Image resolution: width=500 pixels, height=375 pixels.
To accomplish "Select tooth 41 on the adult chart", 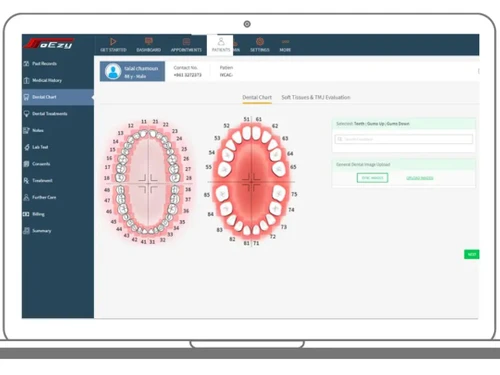I will click(x=146, y=231).
